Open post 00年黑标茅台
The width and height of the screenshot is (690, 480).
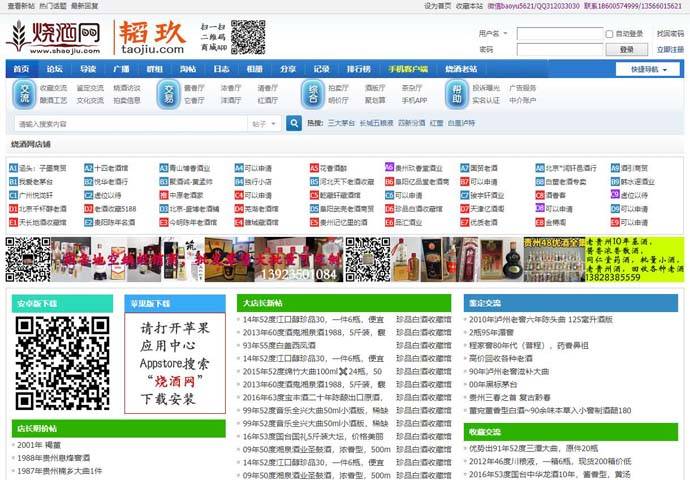coord(493,385)
